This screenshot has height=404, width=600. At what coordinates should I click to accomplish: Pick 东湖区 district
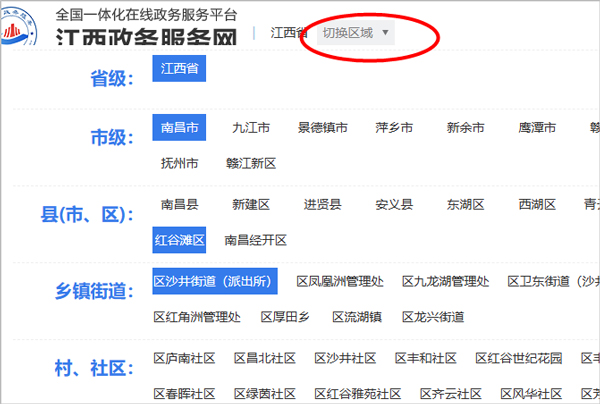point(466,205)
